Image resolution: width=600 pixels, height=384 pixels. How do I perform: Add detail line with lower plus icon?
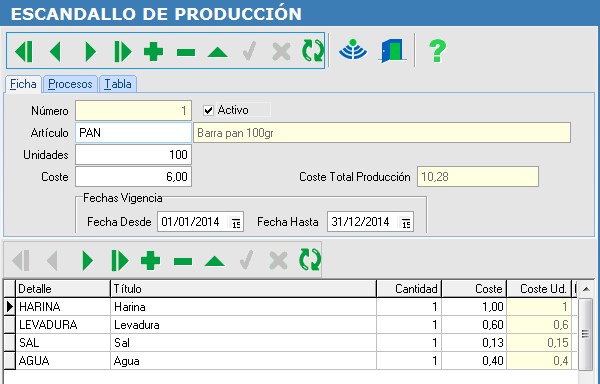coord(150,261)
